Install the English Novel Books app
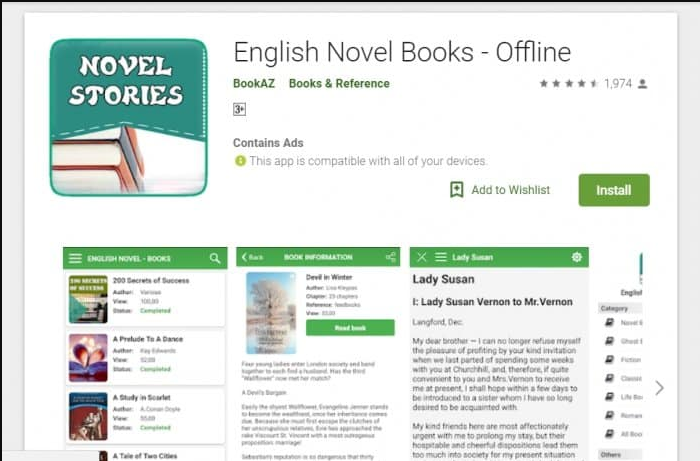The height and width of the screenshot is (461, 700). 614,190
